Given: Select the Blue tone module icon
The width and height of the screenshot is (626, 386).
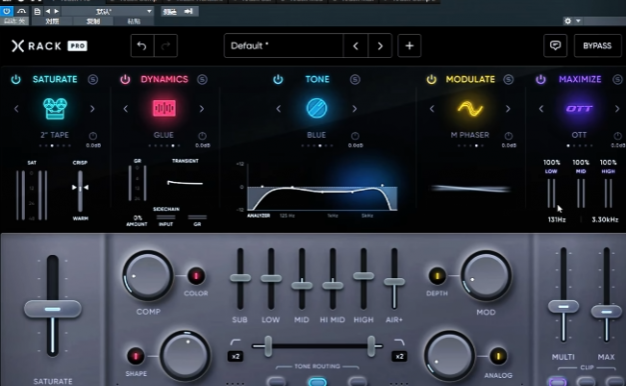Looking at the screenshot, I should tap(317, 108).
